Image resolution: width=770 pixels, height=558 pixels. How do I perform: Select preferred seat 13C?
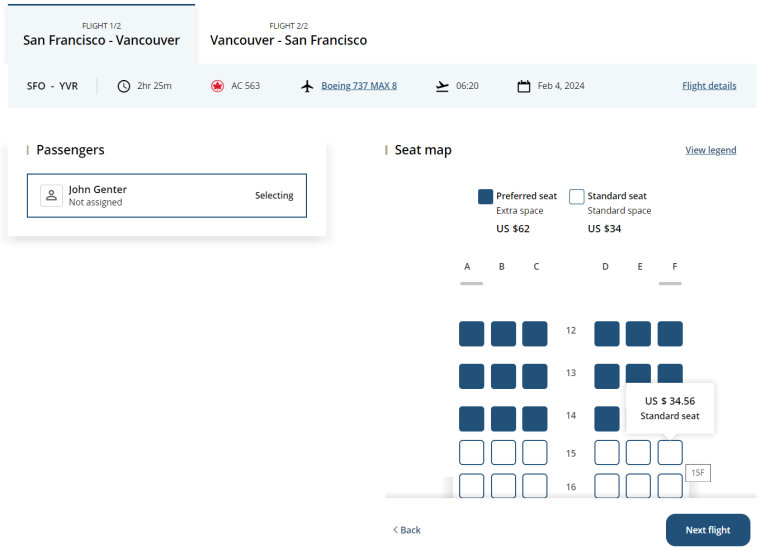[x=535, y=376]
